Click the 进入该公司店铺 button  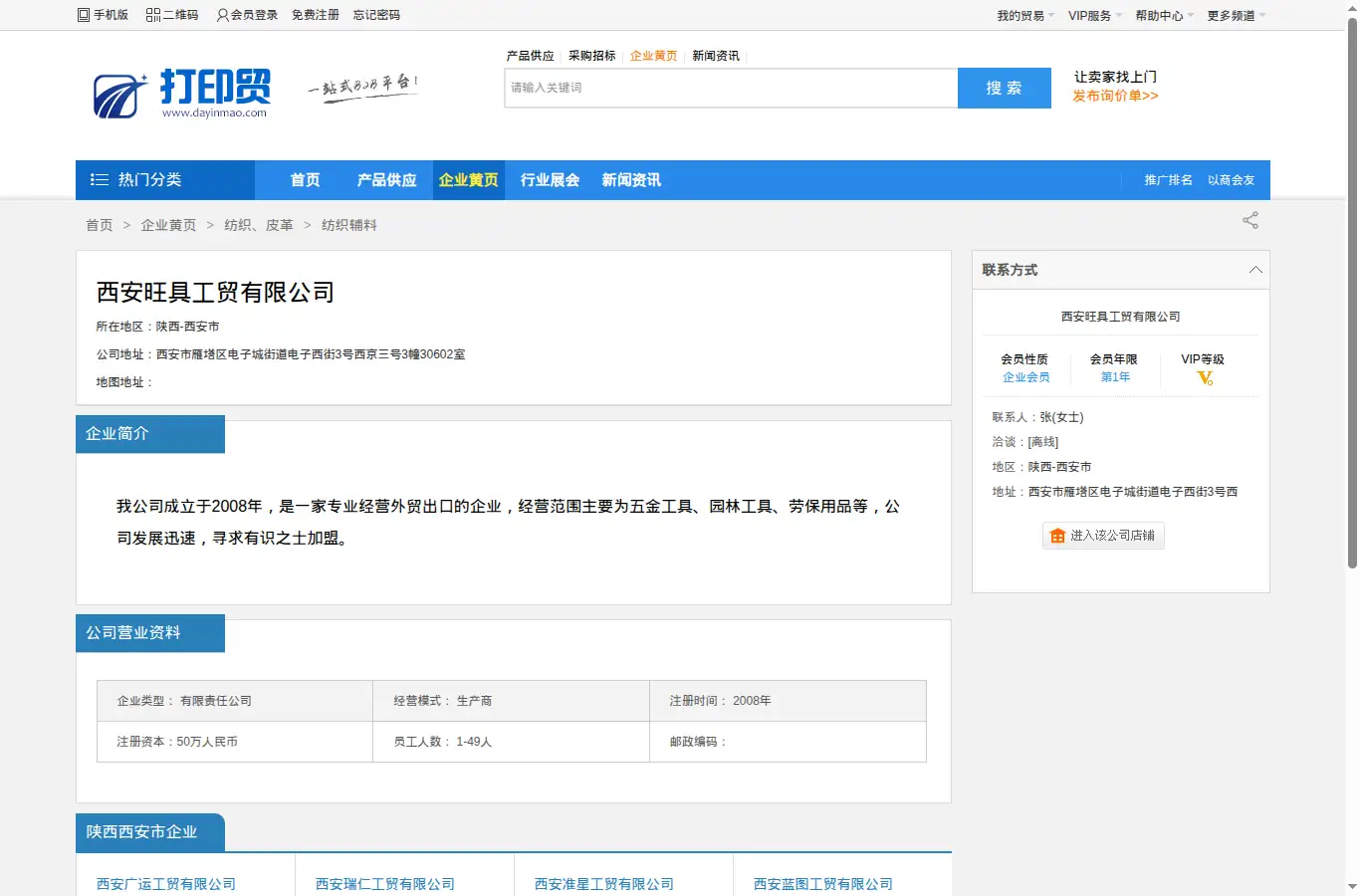pos(1103,536)
